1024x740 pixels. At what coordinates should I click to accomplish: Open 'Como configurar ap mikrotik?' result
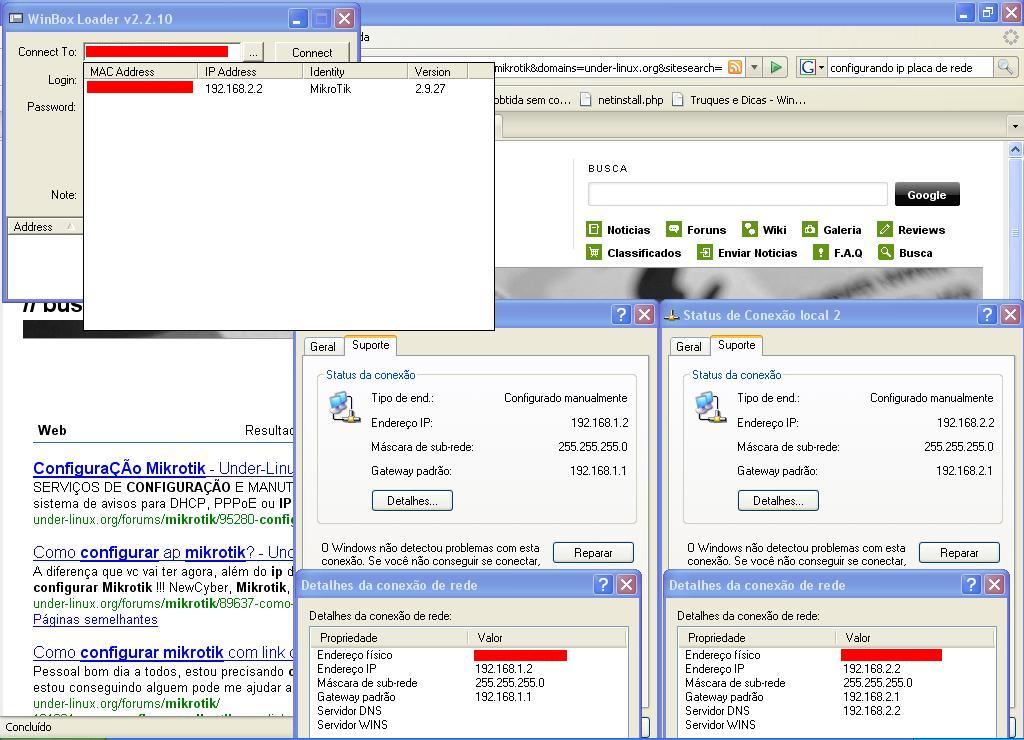tap(163, 553)
